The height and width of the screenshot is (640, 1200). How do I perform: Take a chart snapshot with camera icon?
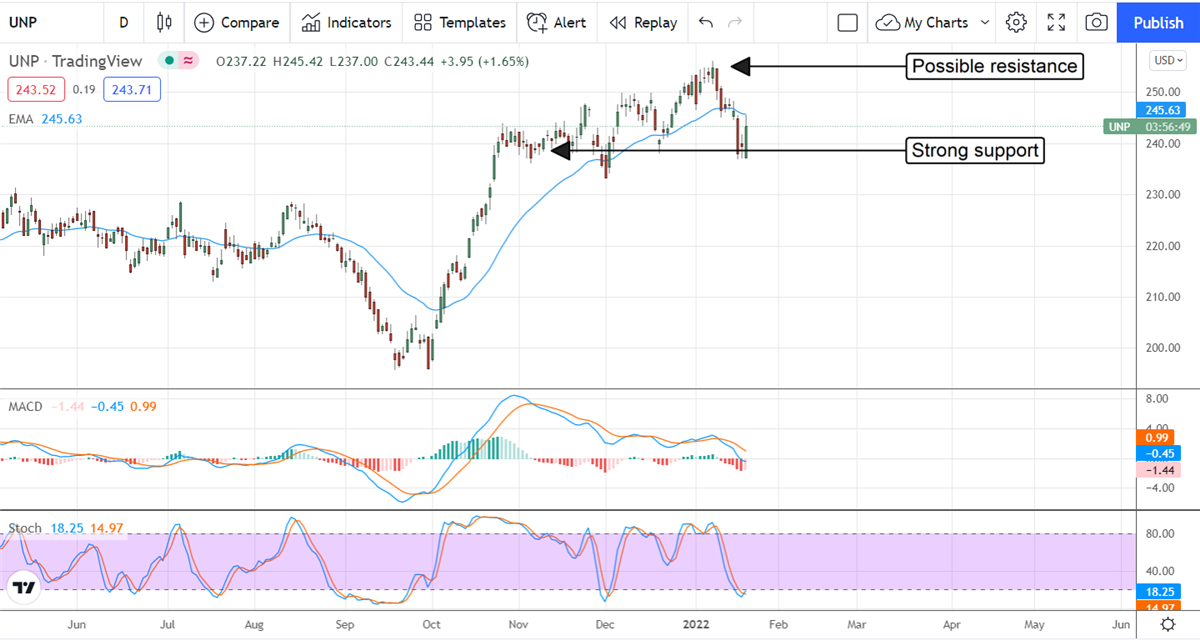pos(1096,22)
